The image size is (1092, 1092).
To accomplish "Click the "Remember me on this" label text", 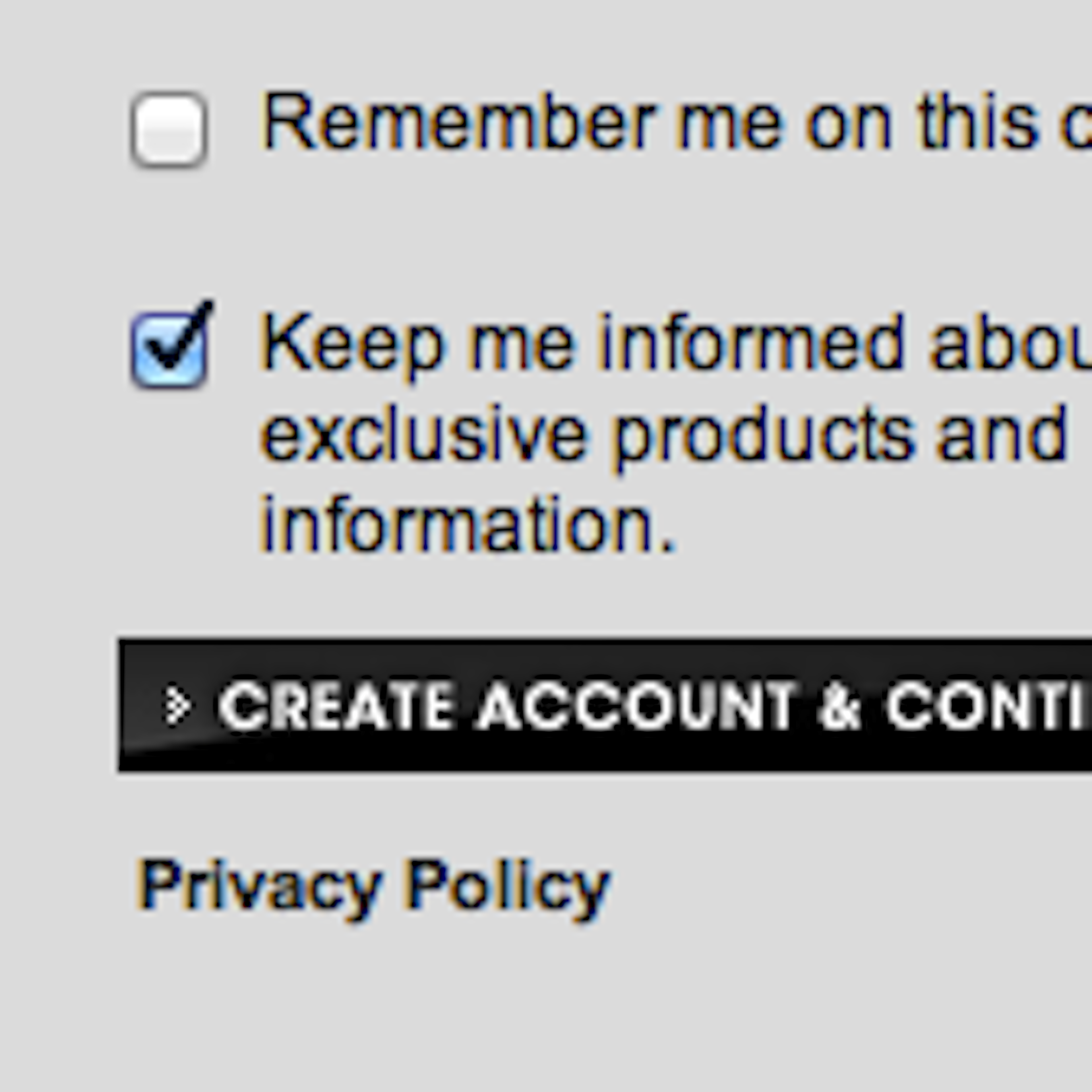I will click(x=650, y=122).
